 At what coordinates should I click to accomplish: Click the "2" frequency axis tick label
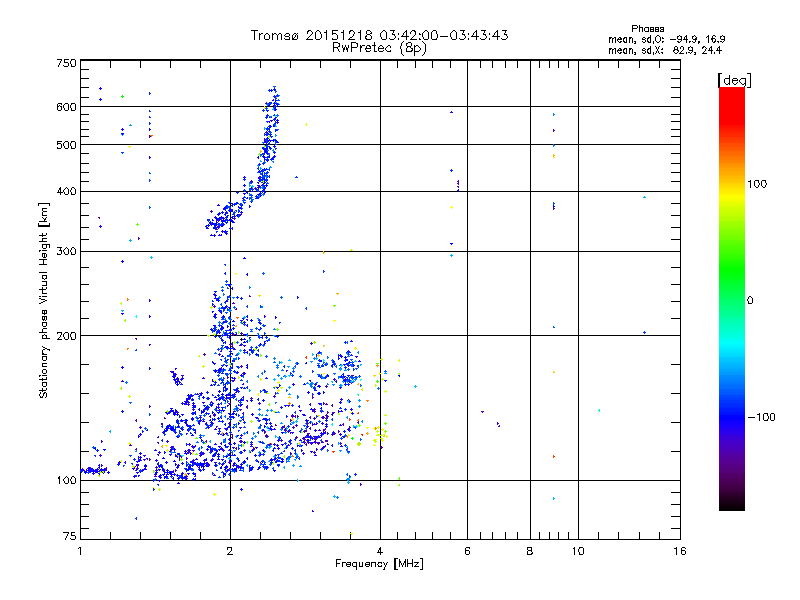[x=230, y=551]
